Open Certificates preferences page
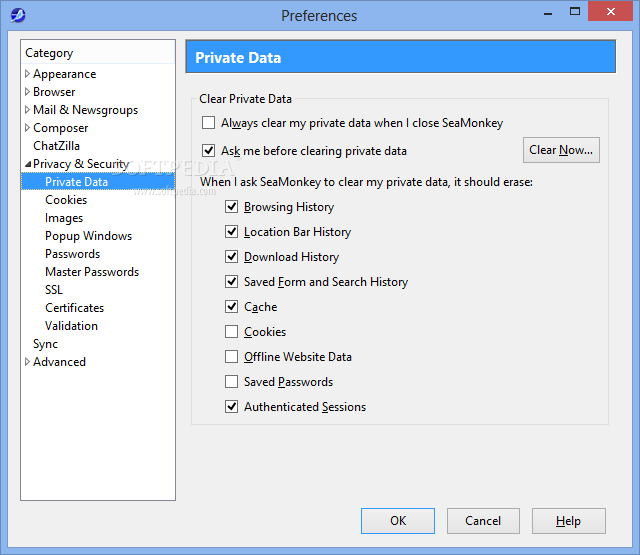The height and width of the screenshot is (555, 640). (75, 308)
